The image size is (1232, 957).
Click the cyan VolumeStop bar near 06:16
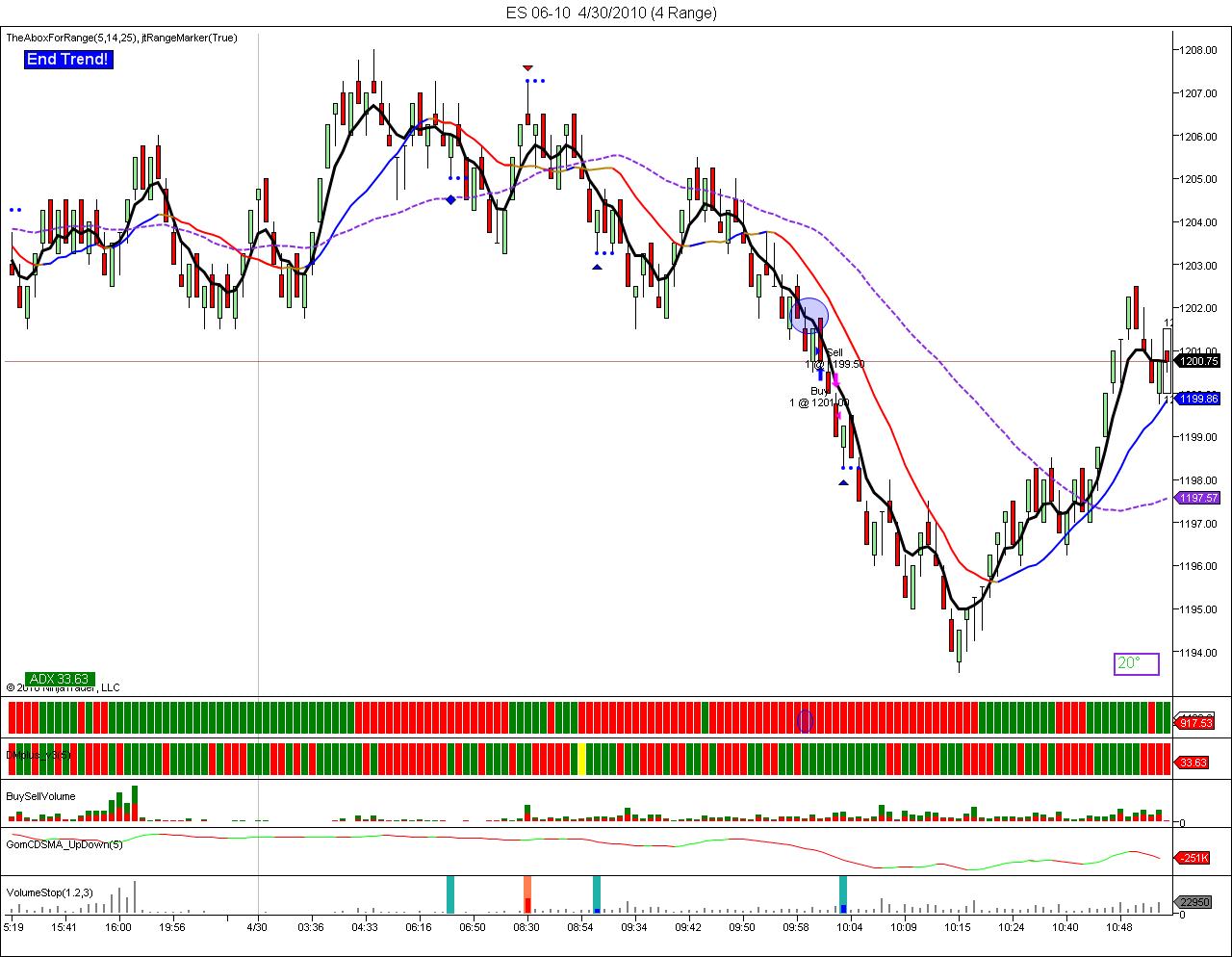click(x=449, y=894)
